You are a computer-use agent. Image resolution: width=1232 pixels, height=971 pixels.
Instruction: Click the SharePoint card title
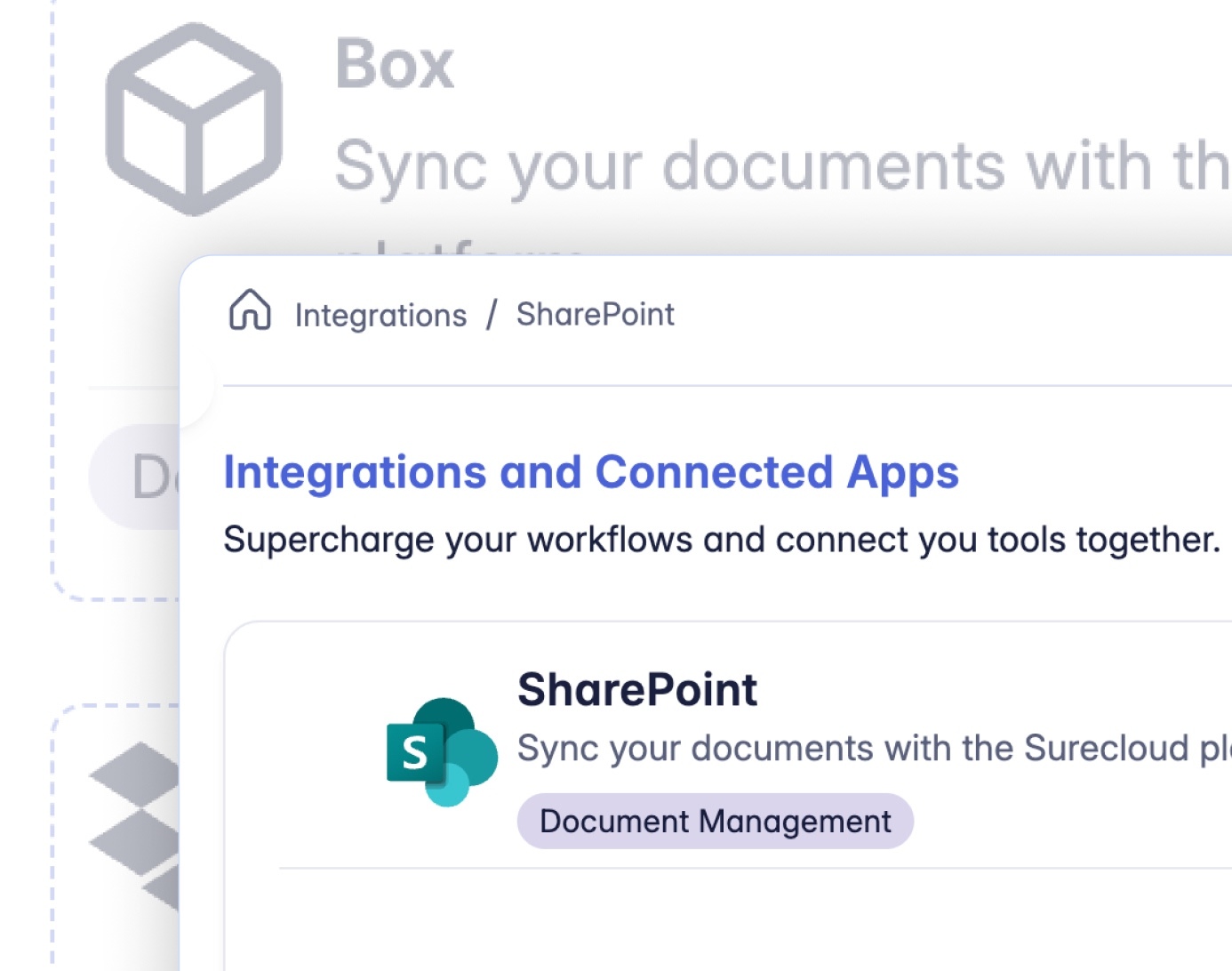tap(636, 690)
